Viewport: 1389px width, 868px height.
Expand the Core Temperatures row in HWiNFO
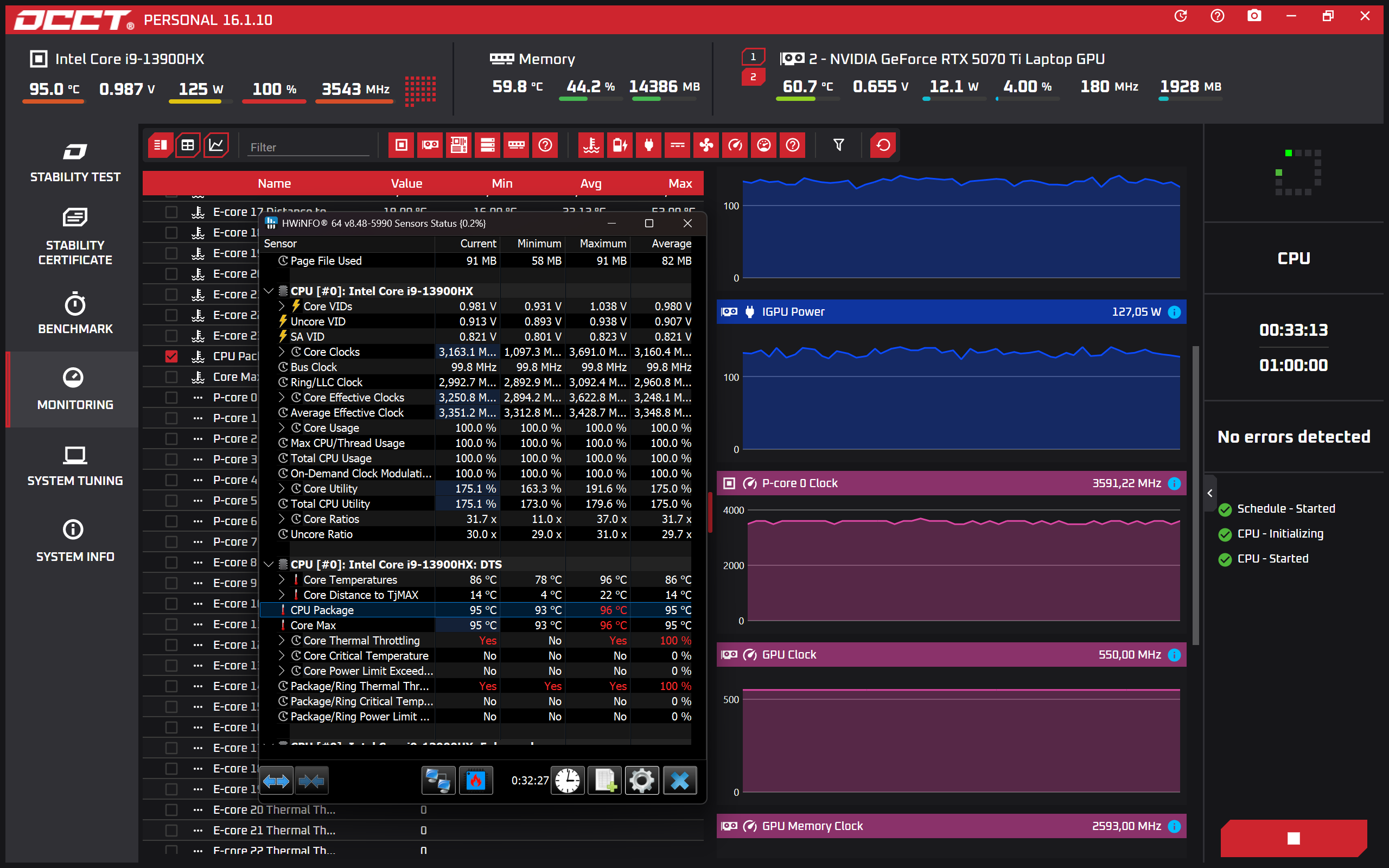click(282, 580)
